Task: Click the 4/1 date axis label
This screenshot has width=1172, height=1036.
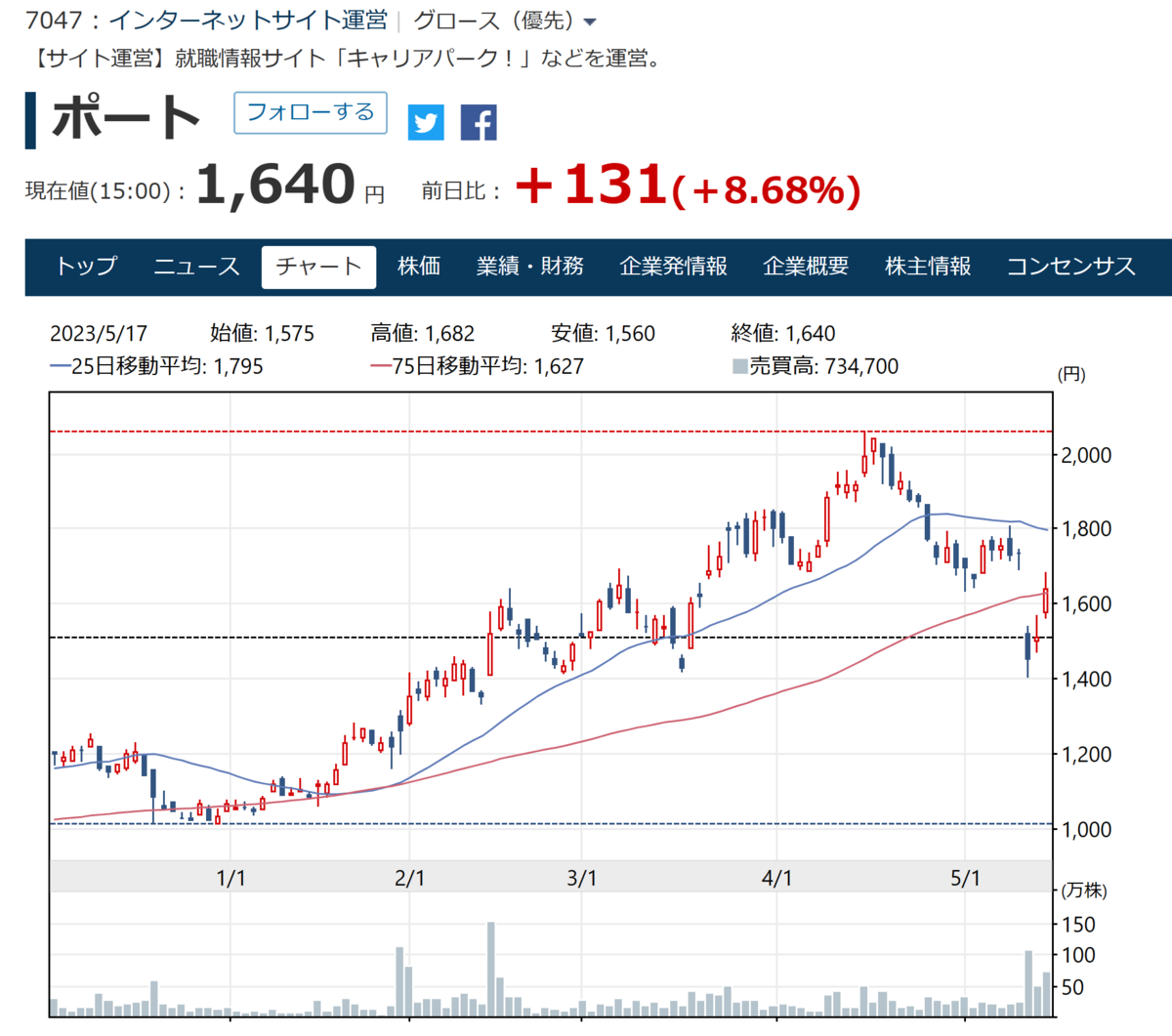Action: point(776,878)
